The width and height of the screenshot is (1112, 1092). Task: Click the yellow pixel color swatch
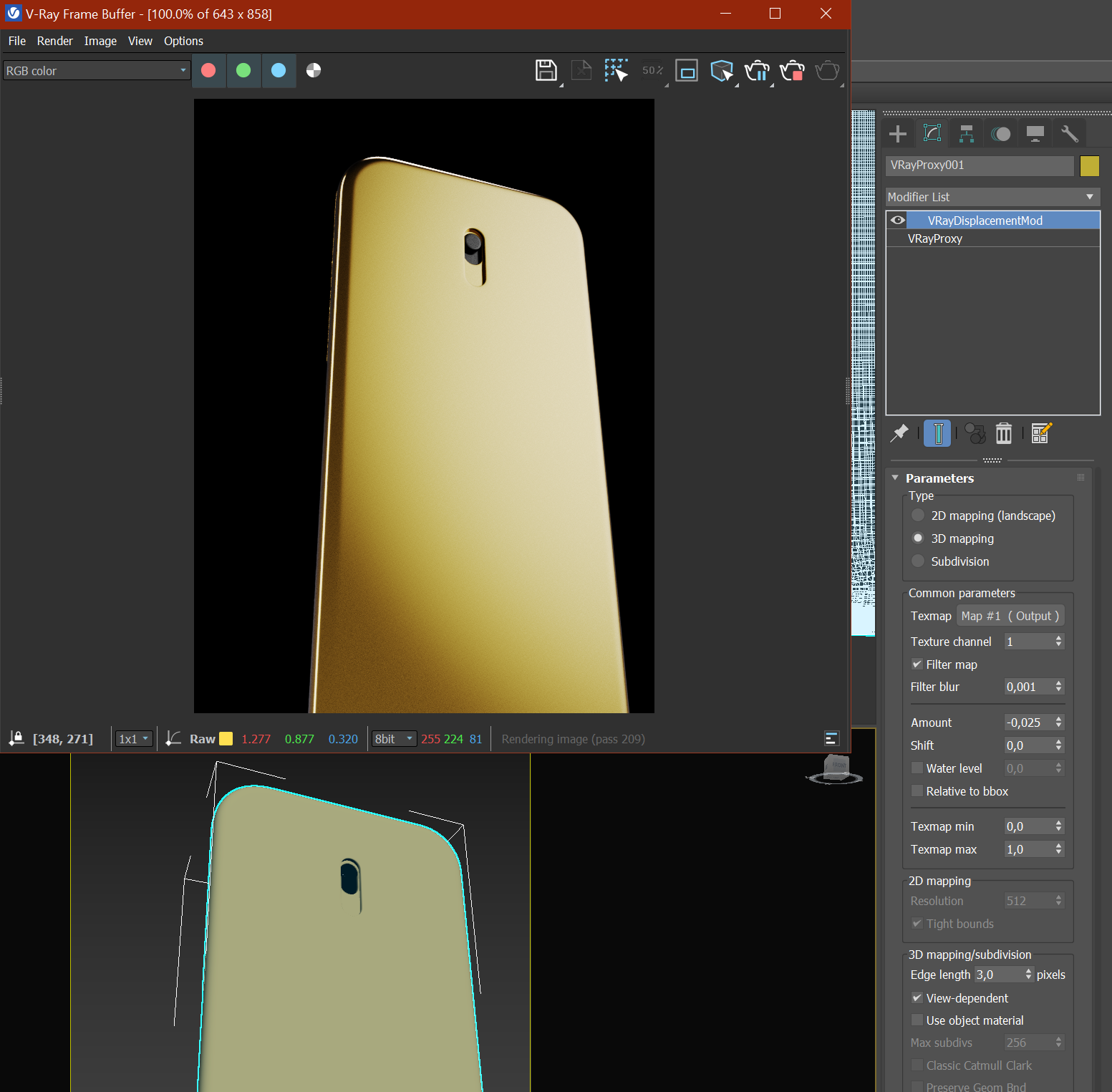pos(226,739)
